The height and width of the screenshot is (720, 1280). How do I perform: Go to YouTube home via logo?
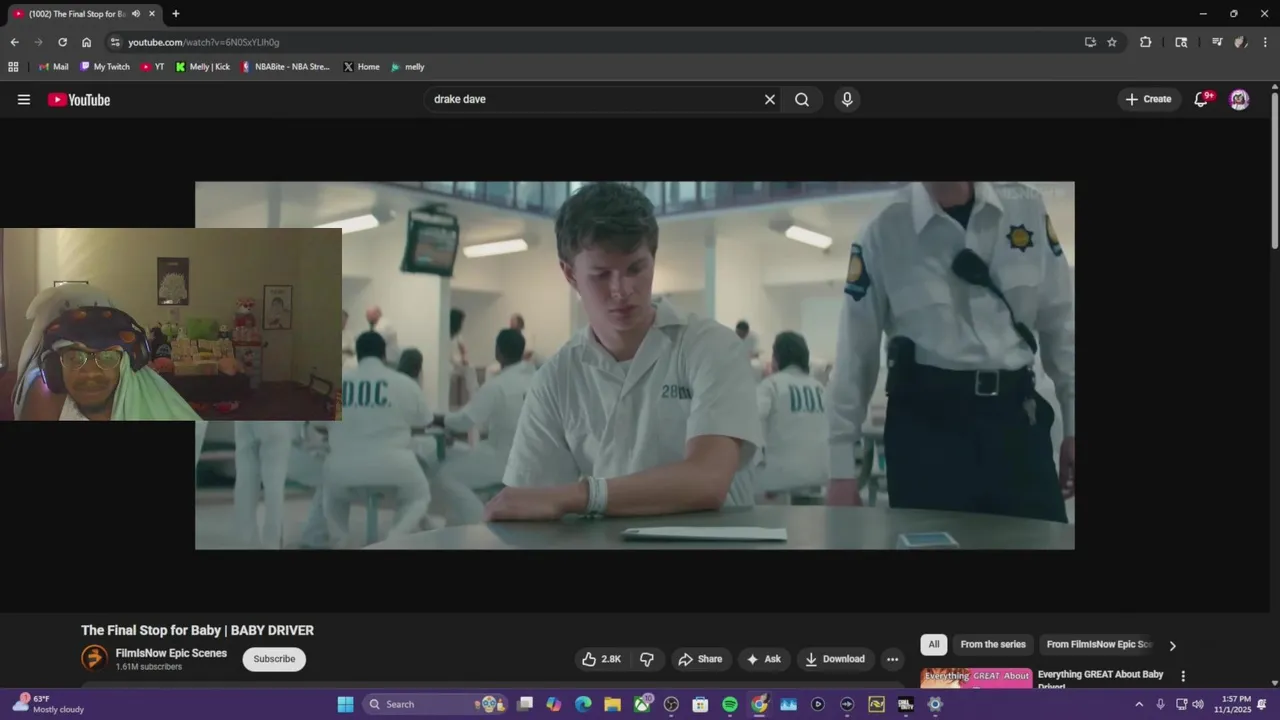click(x=79, y=99)
